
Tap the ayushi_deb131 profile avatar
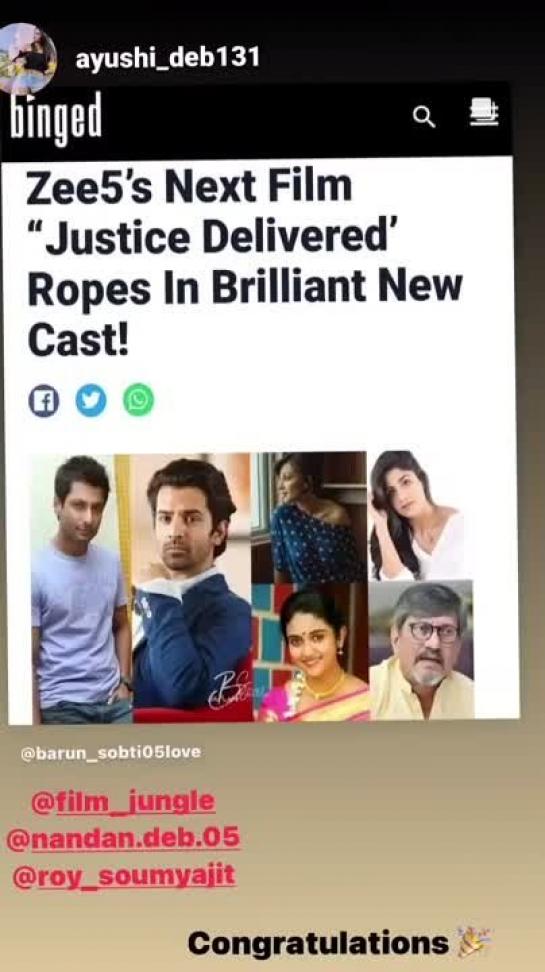click(27, 58)
